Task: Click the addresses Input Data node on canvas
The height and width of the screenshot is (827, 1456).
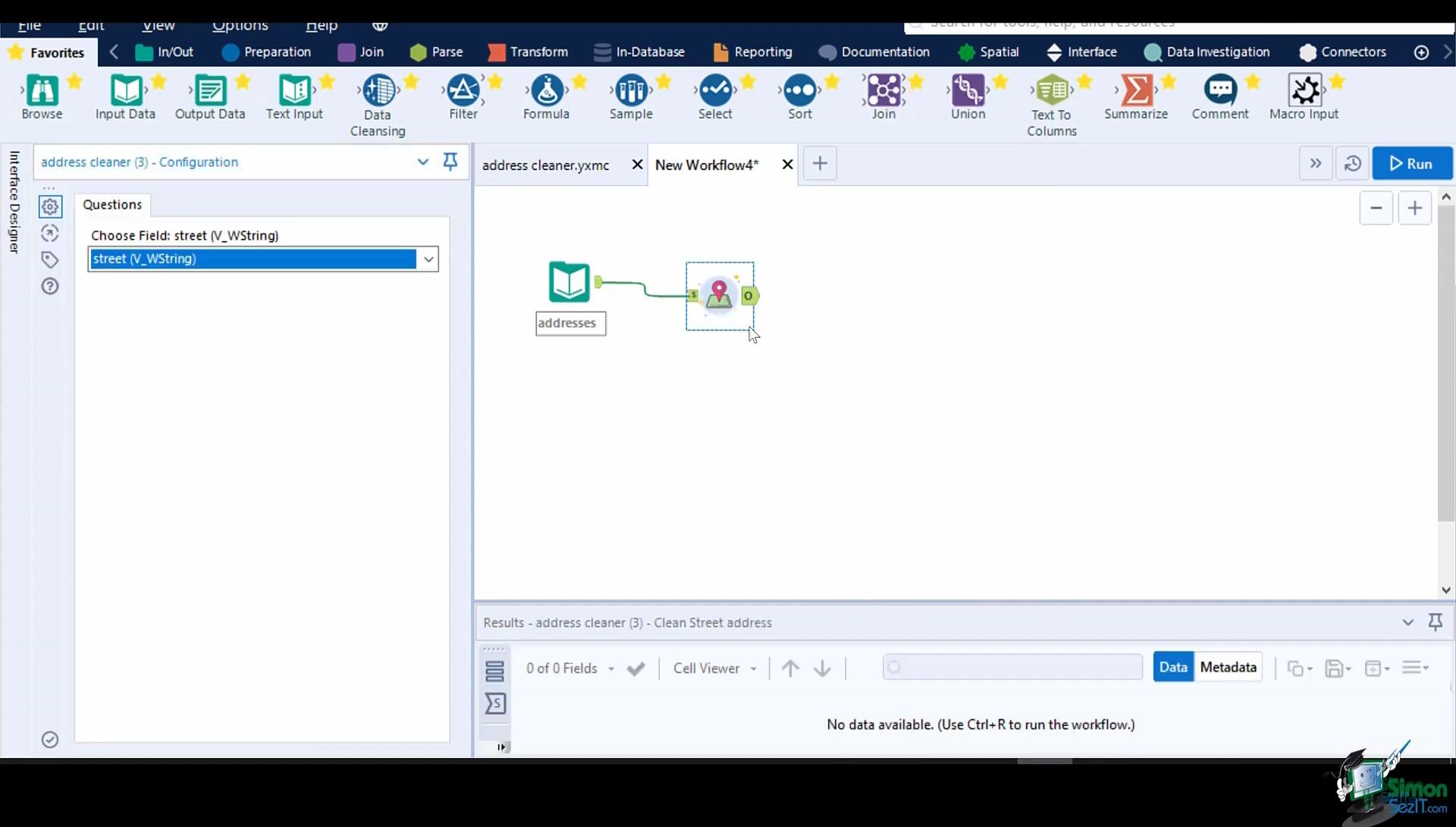Action: (569, 281)
